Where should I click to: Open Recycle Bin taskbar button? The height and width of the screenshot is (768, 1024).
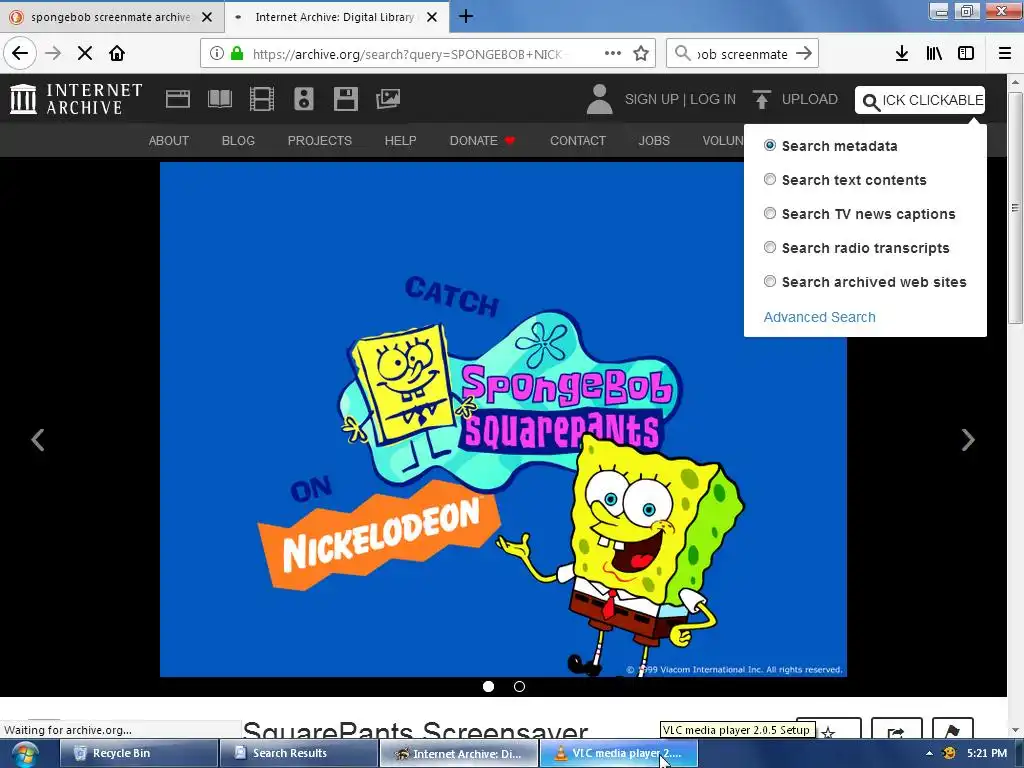pos(138,753)
